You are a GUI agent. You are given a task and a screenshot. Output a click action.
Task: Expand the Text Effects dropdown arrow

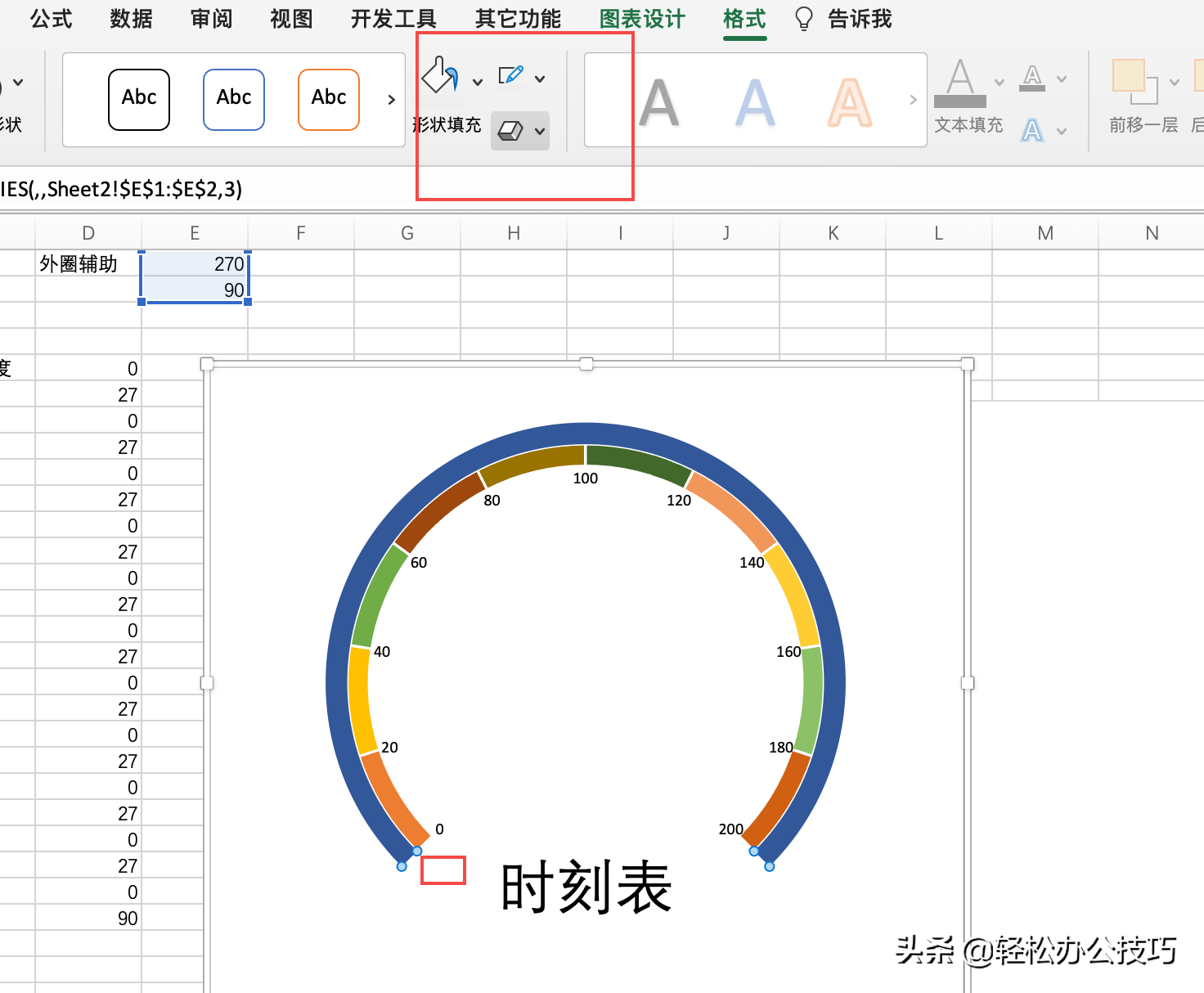coord(1062,131)
